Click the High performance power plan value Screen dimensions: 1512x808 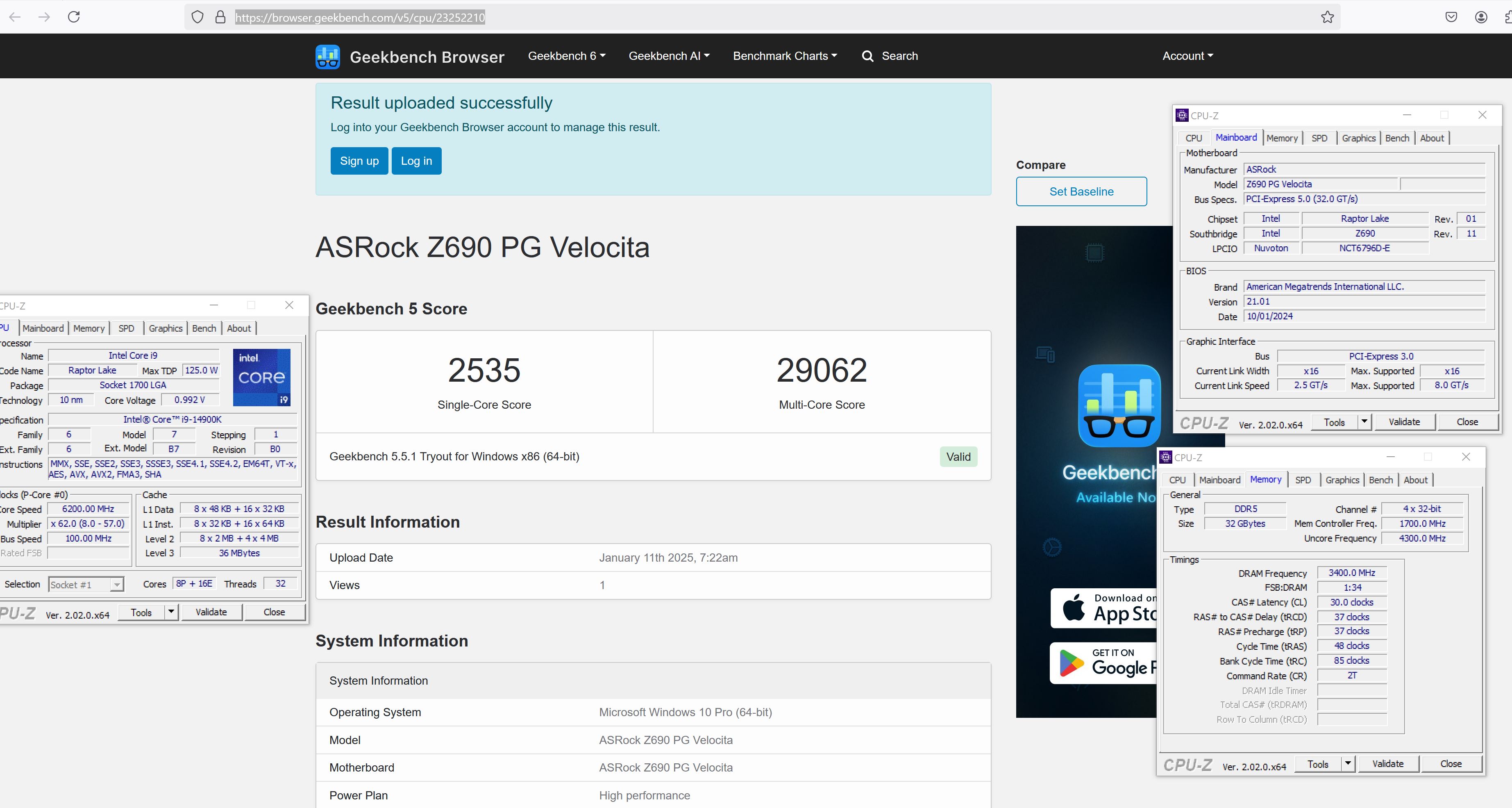tap(645, 796)
